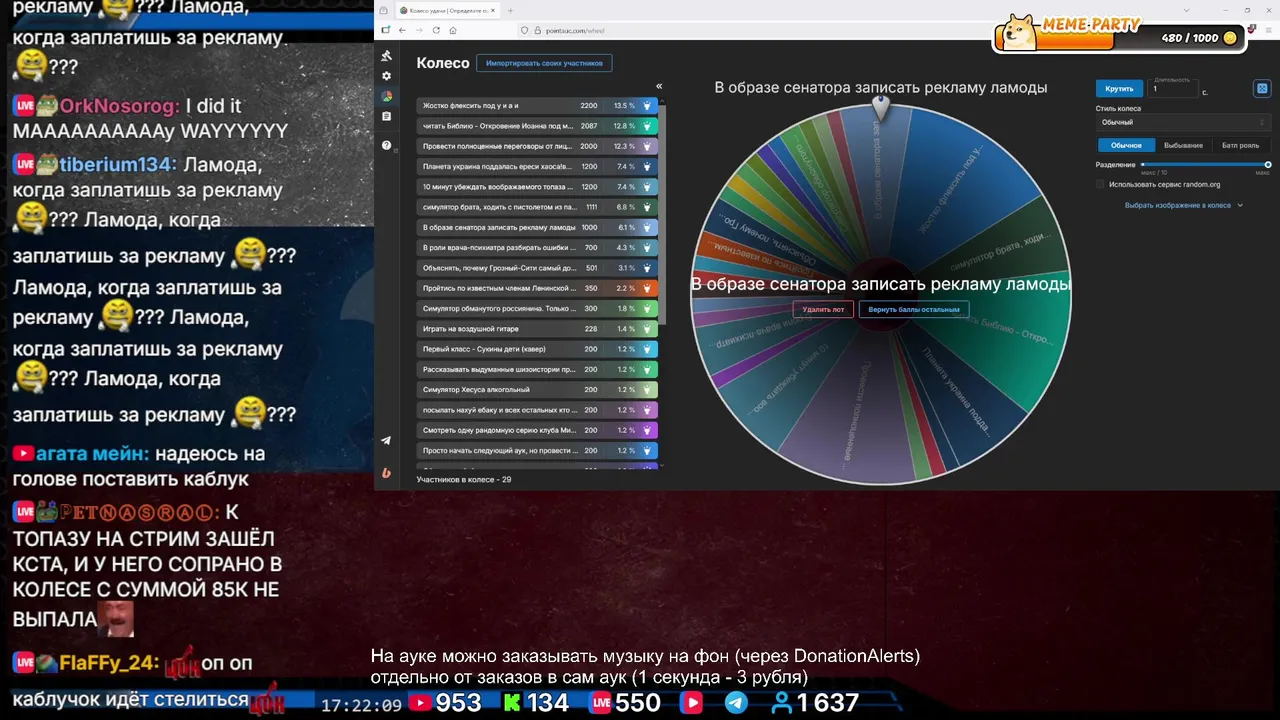Screen dimensions: 1280x720
Task: Click the Длительность input field
Action: (1174, 89)
